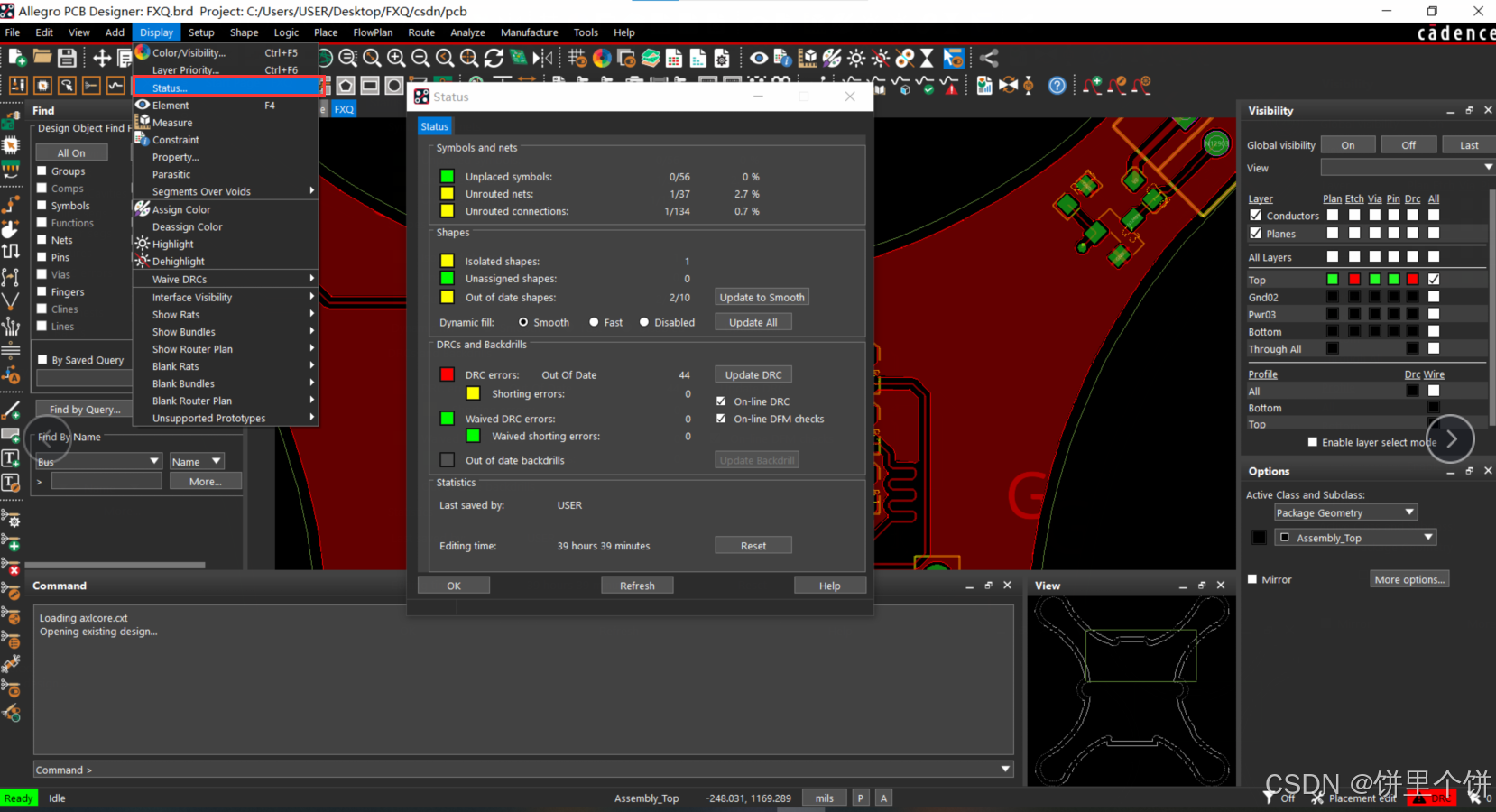1496x812 pixels.
Task: Open the Name dropdown in Find By Name
Action: coord(197,461)
